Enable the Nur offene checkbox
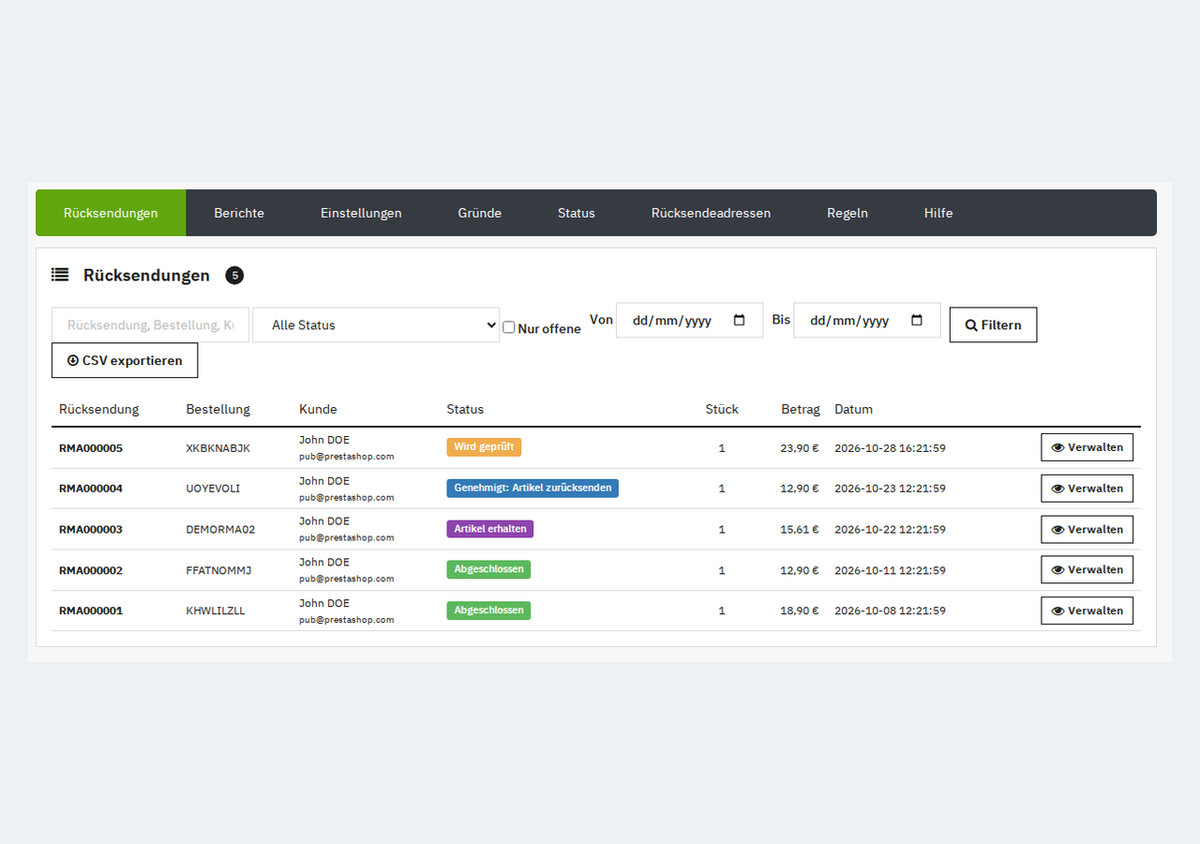 tap(509, 327)
